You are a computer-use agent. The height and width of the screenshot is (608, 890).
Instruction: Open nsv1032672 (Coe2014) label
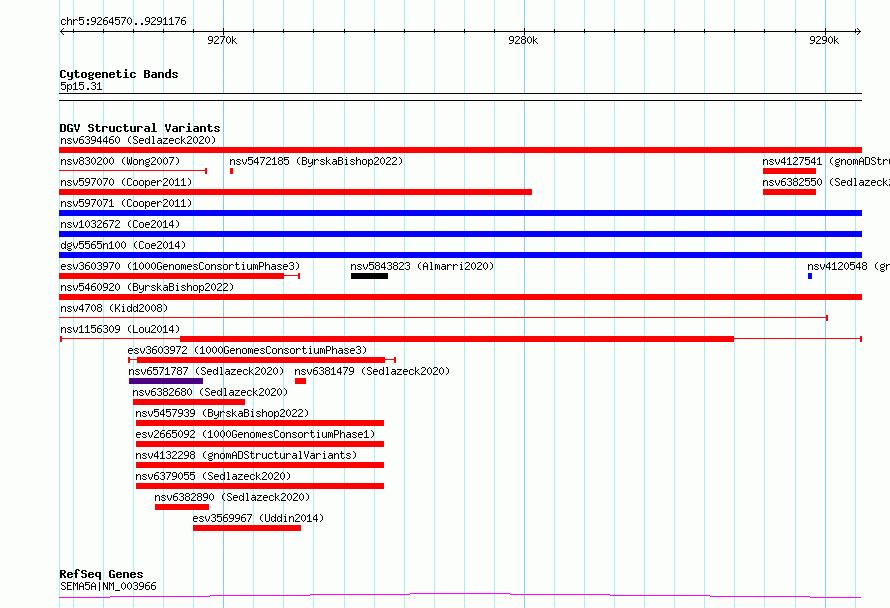tap(120, 224)
